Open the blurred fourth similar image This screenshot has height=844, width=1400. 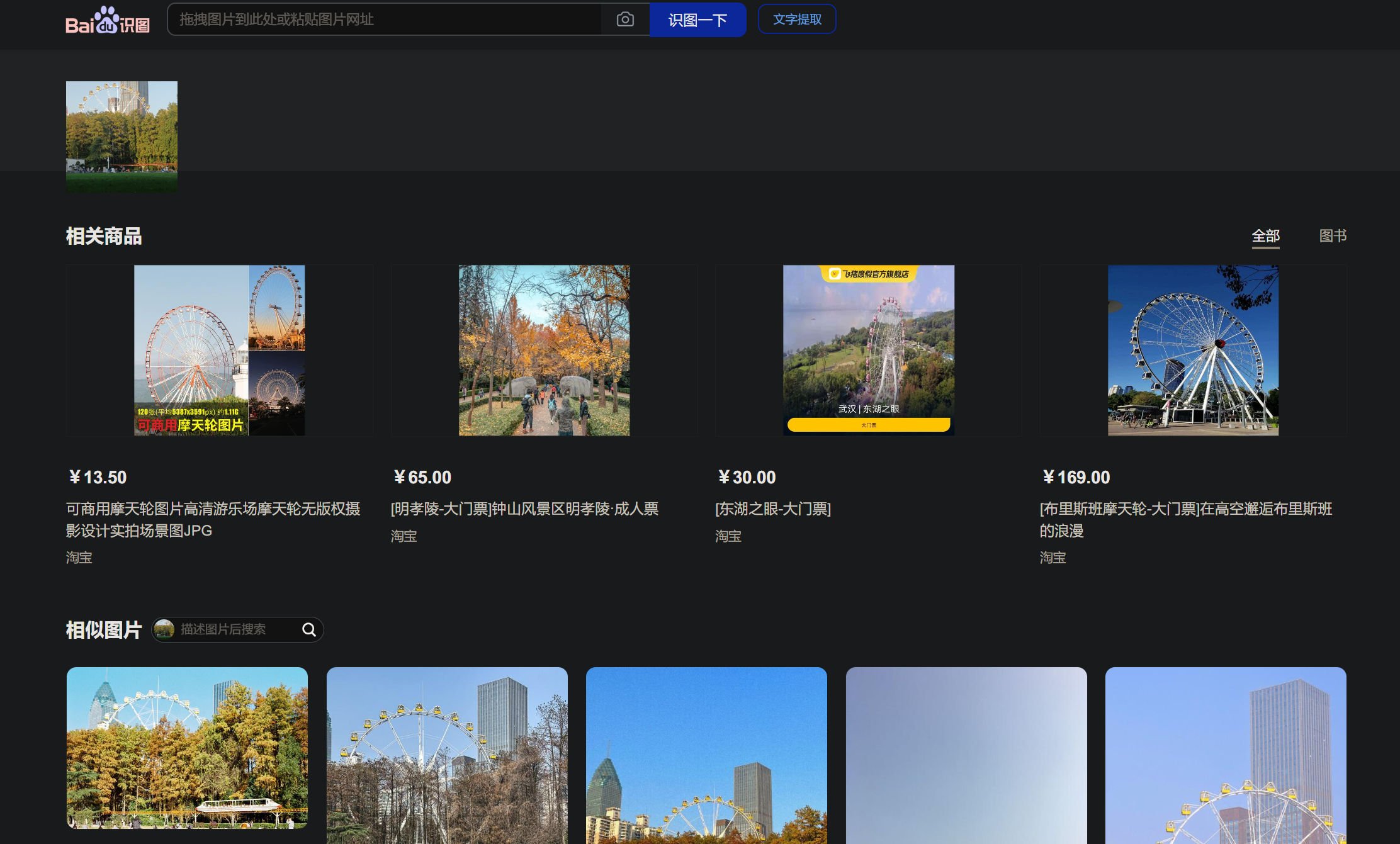966,755
